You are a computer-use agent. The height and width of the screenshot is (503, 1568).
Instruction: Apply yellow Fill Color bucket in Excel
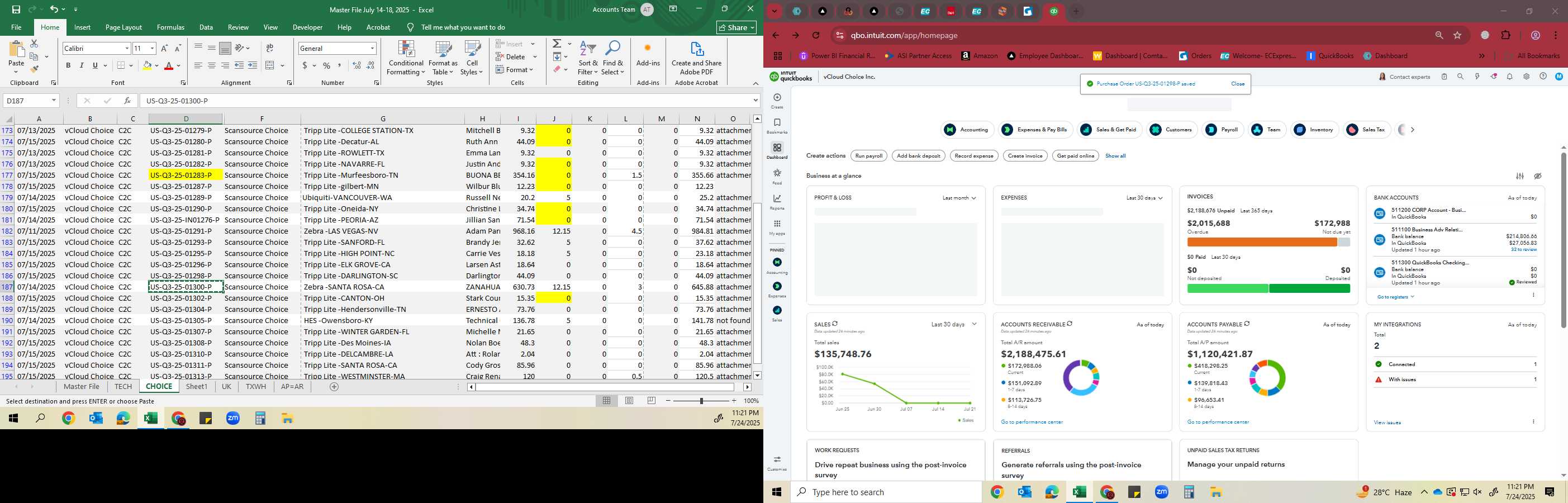click(x=148, y=66)
